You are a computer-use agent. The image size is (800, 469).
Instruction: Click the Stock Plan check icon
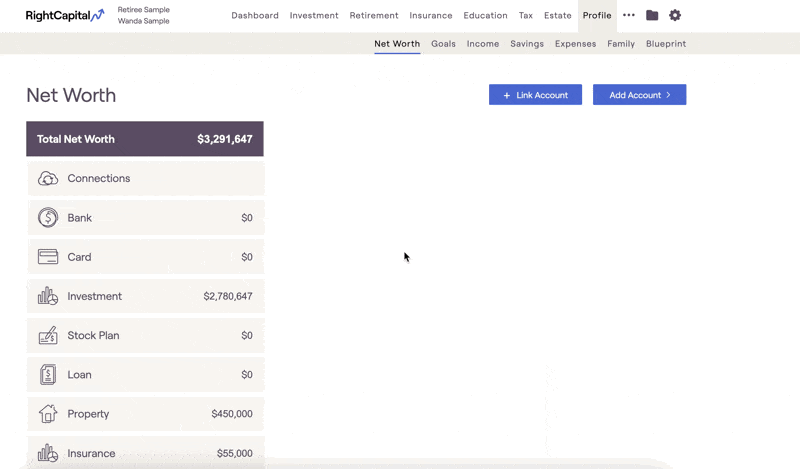48,335
